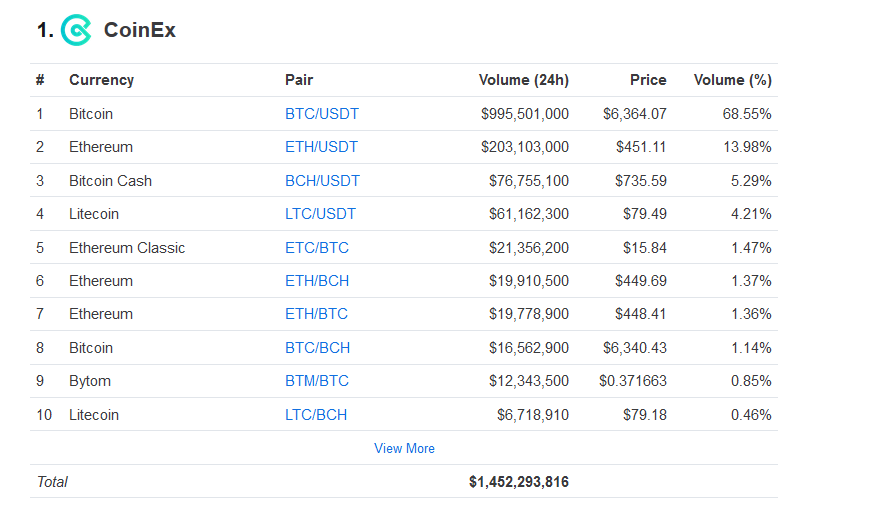The width and height of the screenshot is (884, 522).
Task: Click the $6,364.07 price value
Action: pyautogui.click(x=635, y=114)
